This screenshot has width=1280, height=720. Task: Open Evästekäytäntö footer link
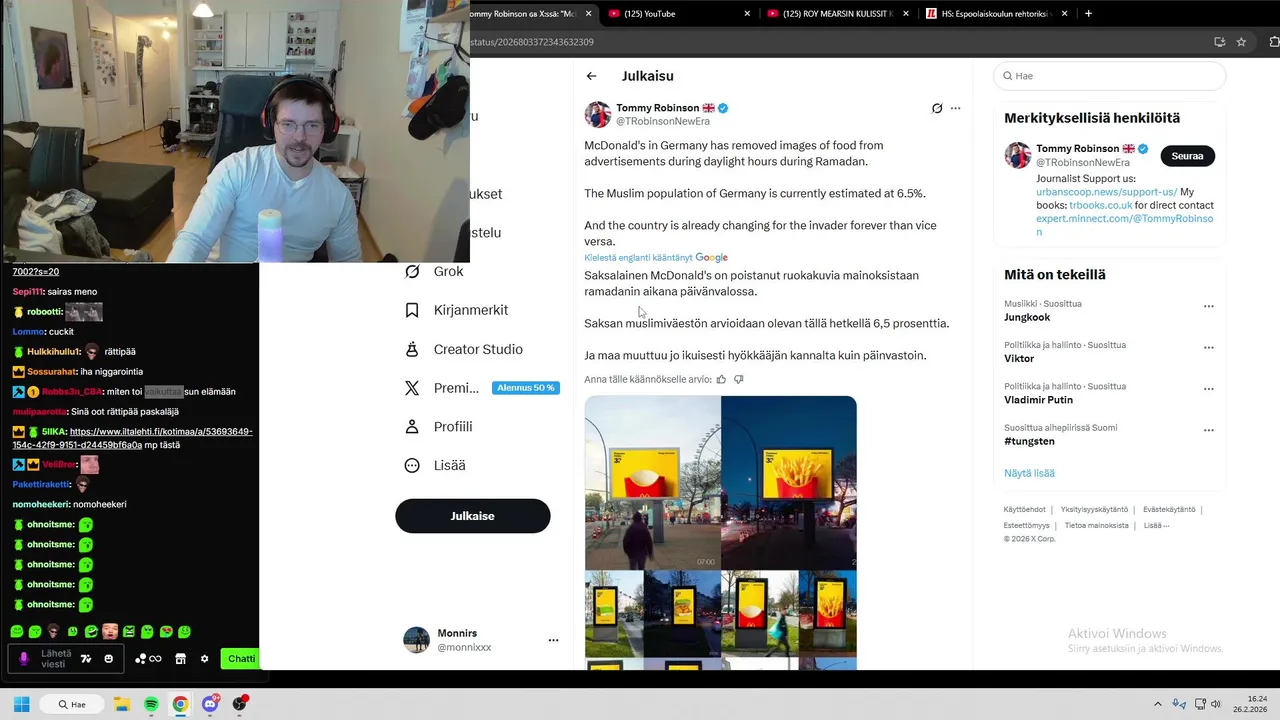pos(1169,510)
